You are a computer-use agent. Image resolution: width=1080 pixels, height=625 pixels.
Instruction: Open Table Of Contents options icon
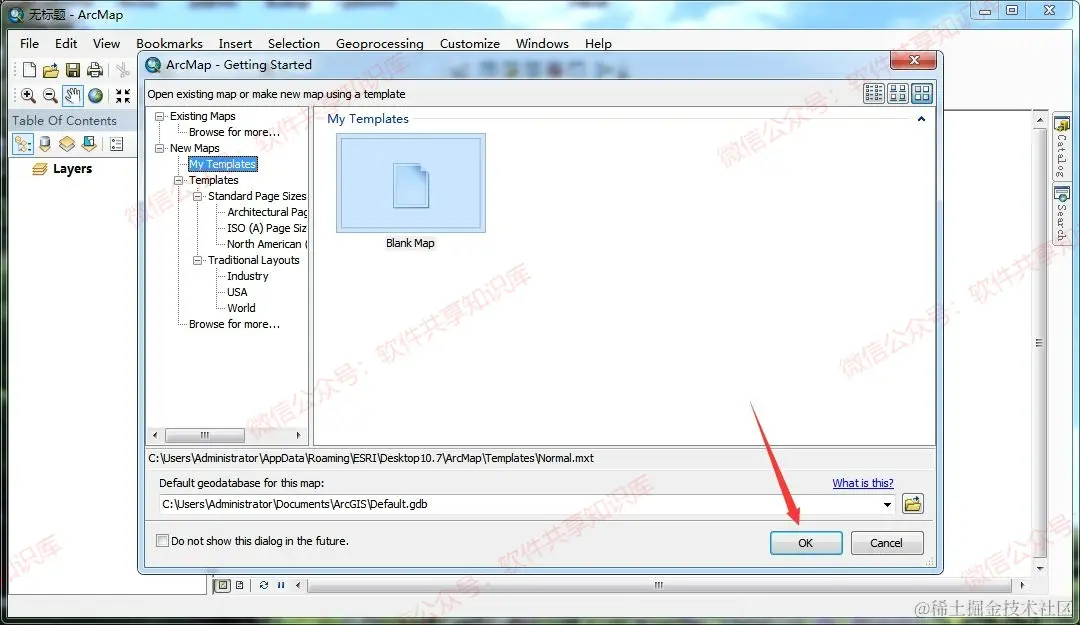click(x=116, y=144)
